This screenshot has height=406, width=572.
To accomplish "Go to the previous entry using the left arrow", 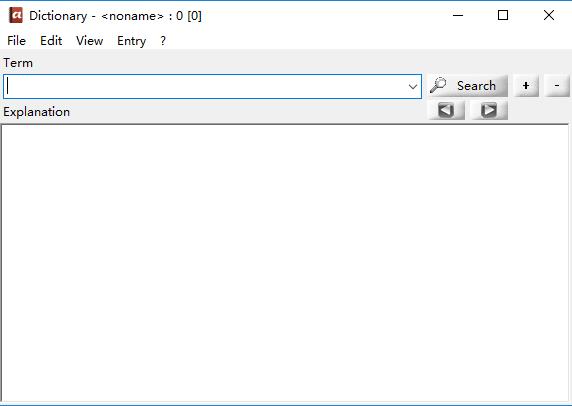I will point(446,110).
